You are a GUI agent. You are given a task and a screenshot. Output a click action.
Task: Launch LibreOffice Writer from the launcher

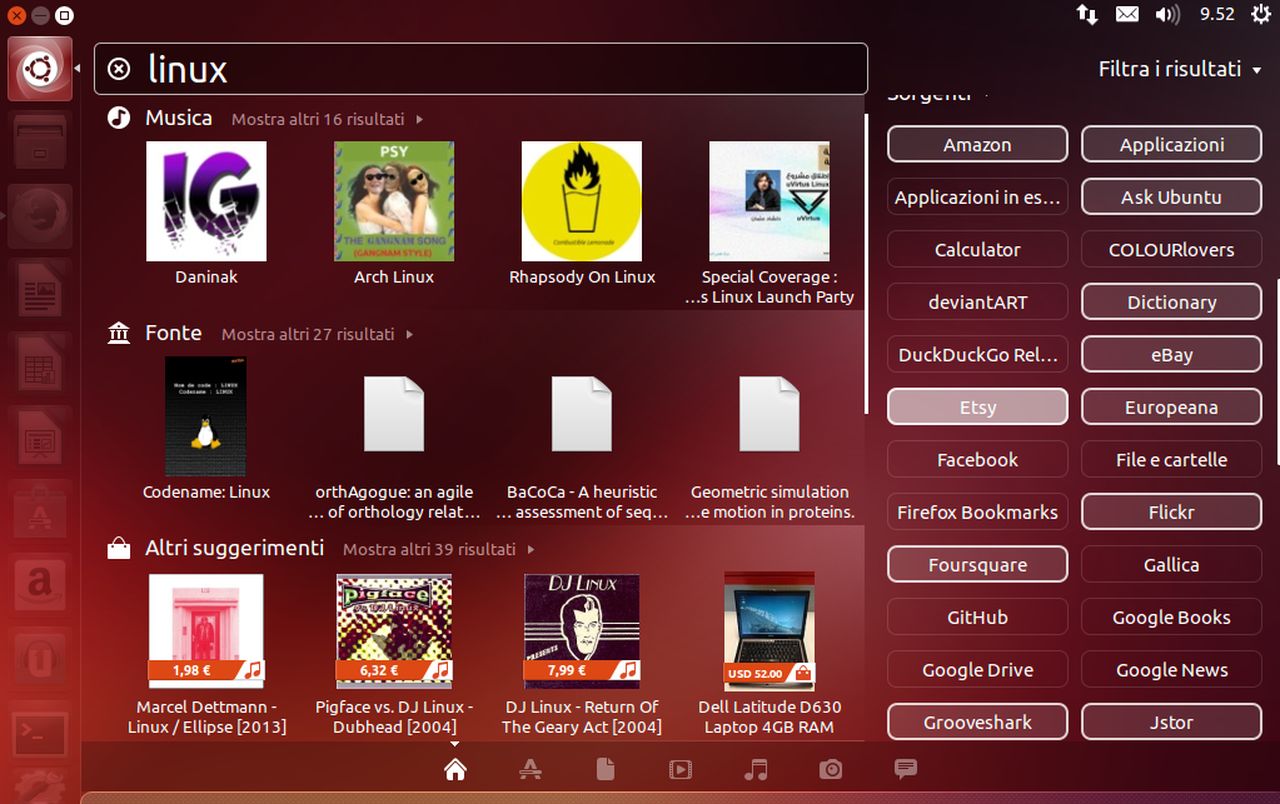[x=40, y=291]
